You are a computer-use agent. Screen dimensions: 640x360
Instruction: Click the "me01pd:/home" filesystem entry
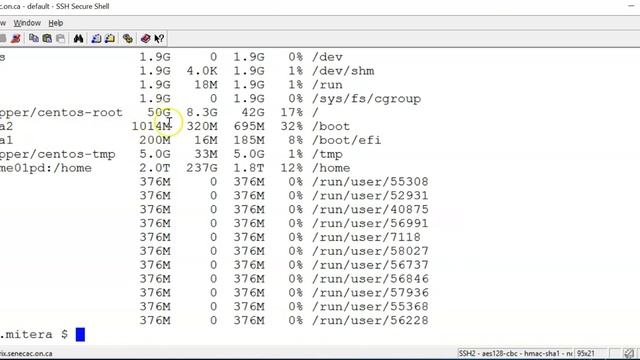point(46,168)
